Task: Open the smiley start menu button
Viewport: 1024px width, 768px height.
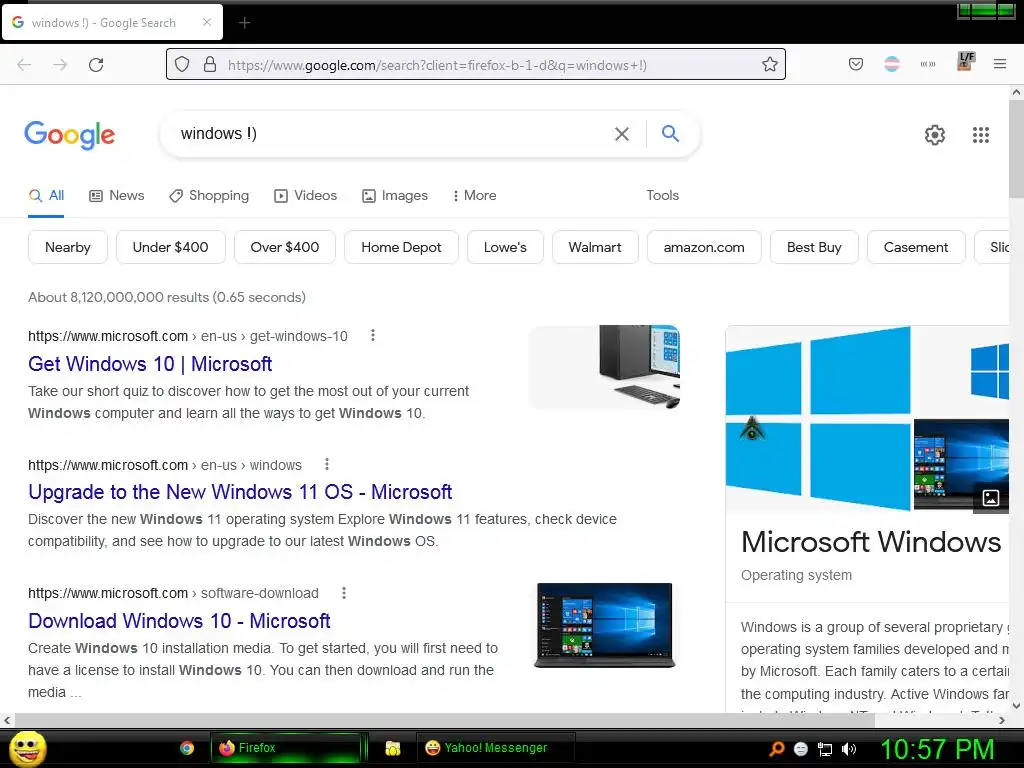Action: [x=27, y=748]
